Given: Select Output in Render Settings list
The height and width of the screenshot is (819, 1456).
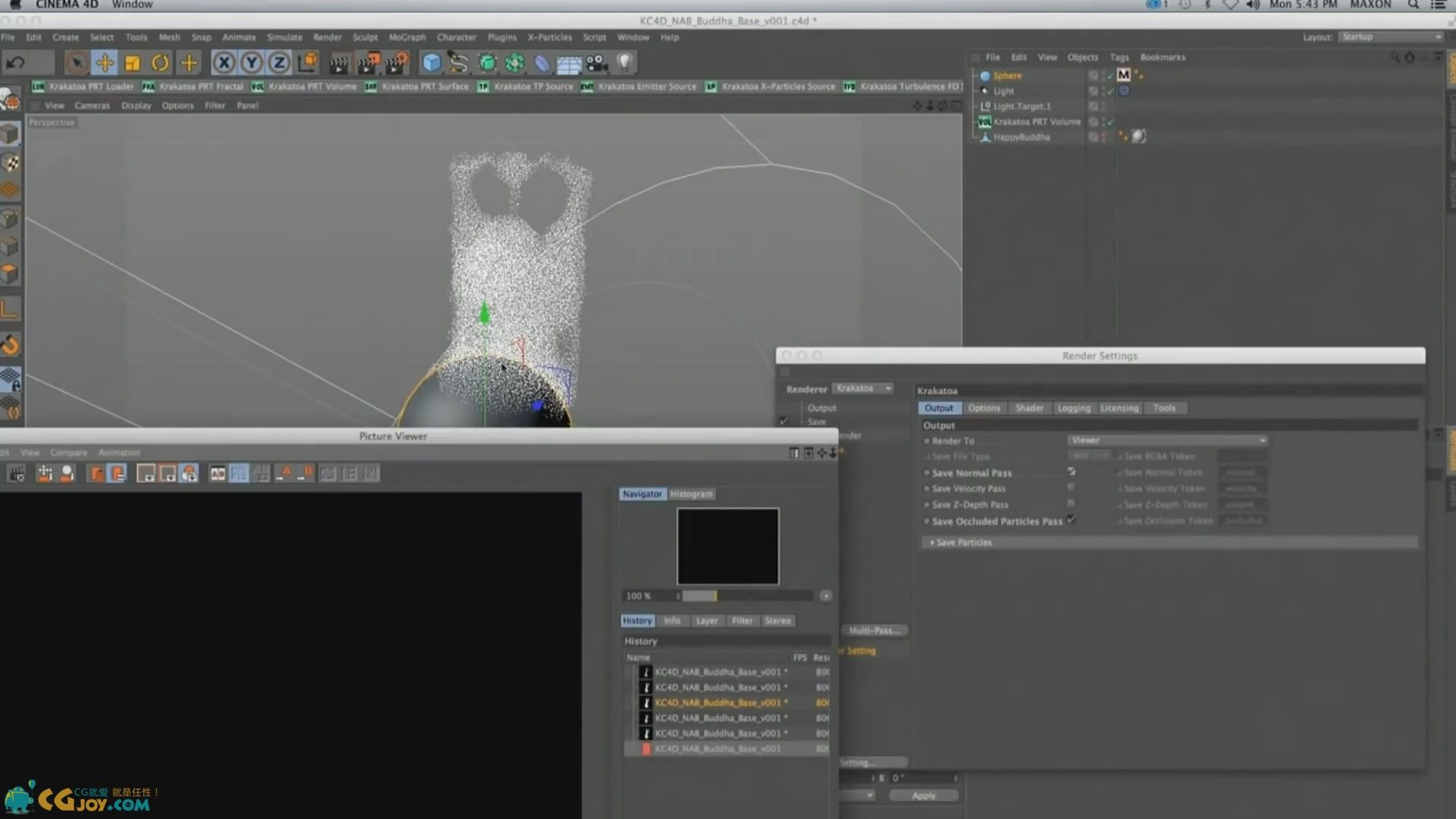Looking at the screenshot, I should click(821, 409).
